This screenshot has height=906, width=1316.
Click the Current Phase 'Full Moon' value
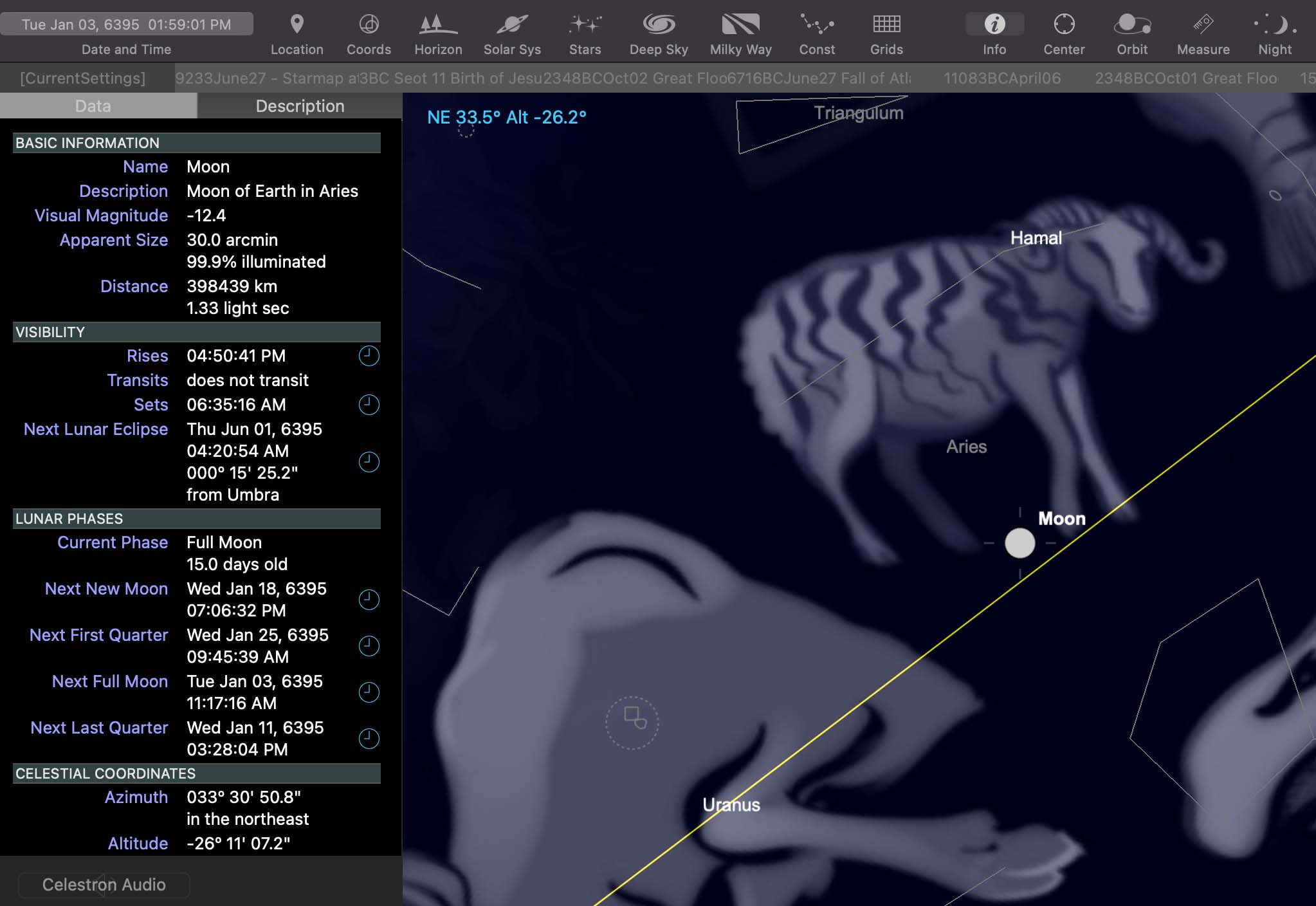point(224,542)
